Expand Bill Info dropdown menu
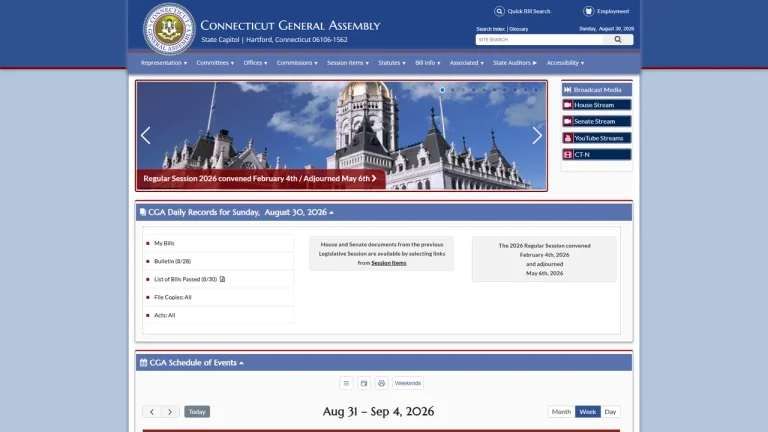This screenshot has height=432, width=768. (428, 63)
